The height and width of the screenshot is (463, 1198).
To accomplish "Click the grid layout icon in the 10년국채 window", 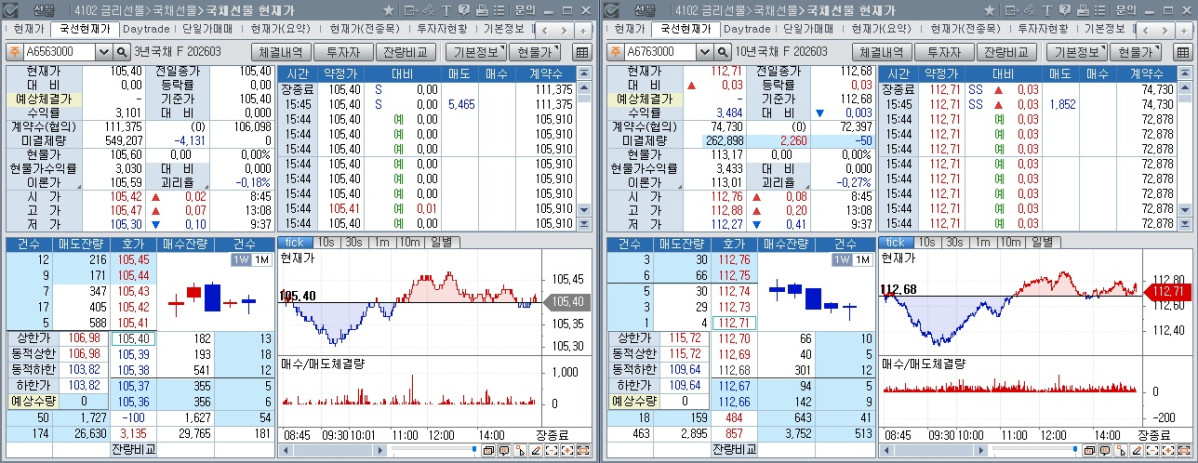I will 1182,52.
